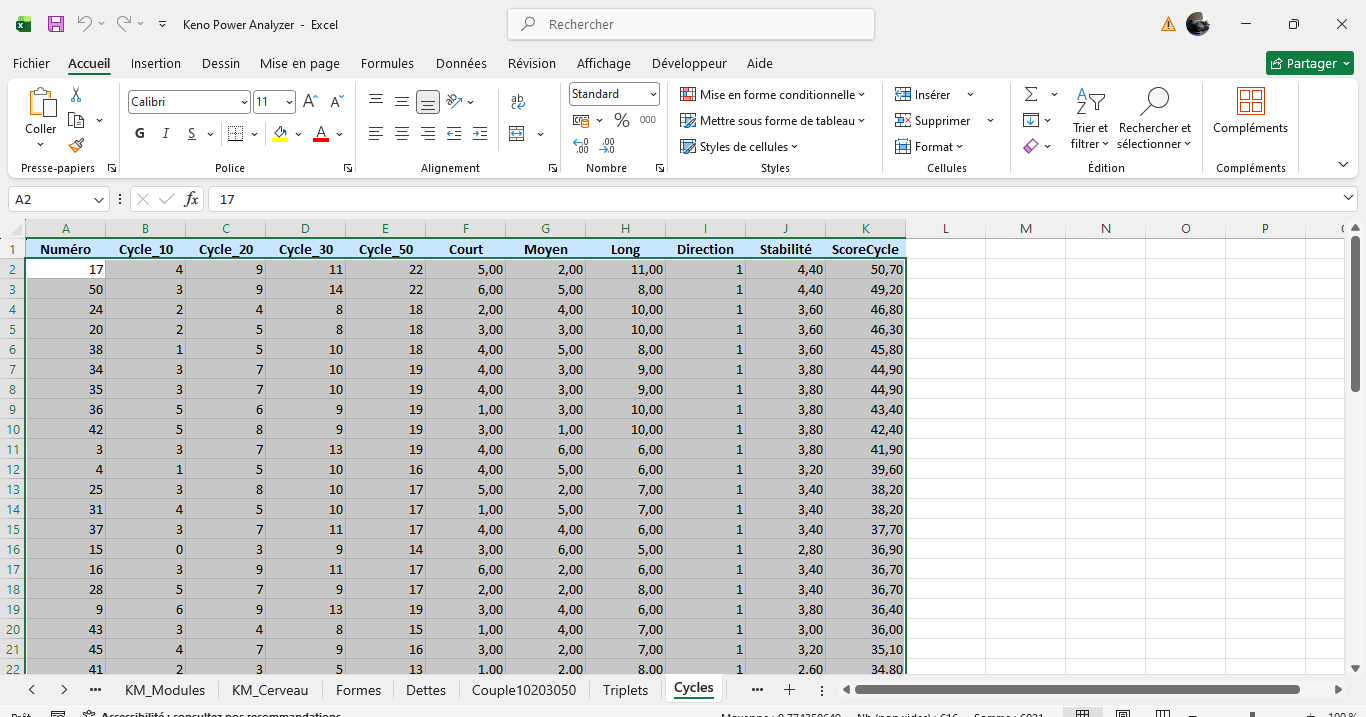This screenshot has width=1366, height=717.
Task: Open the Calibri font name dropdown
Action: tap(244, 102)
